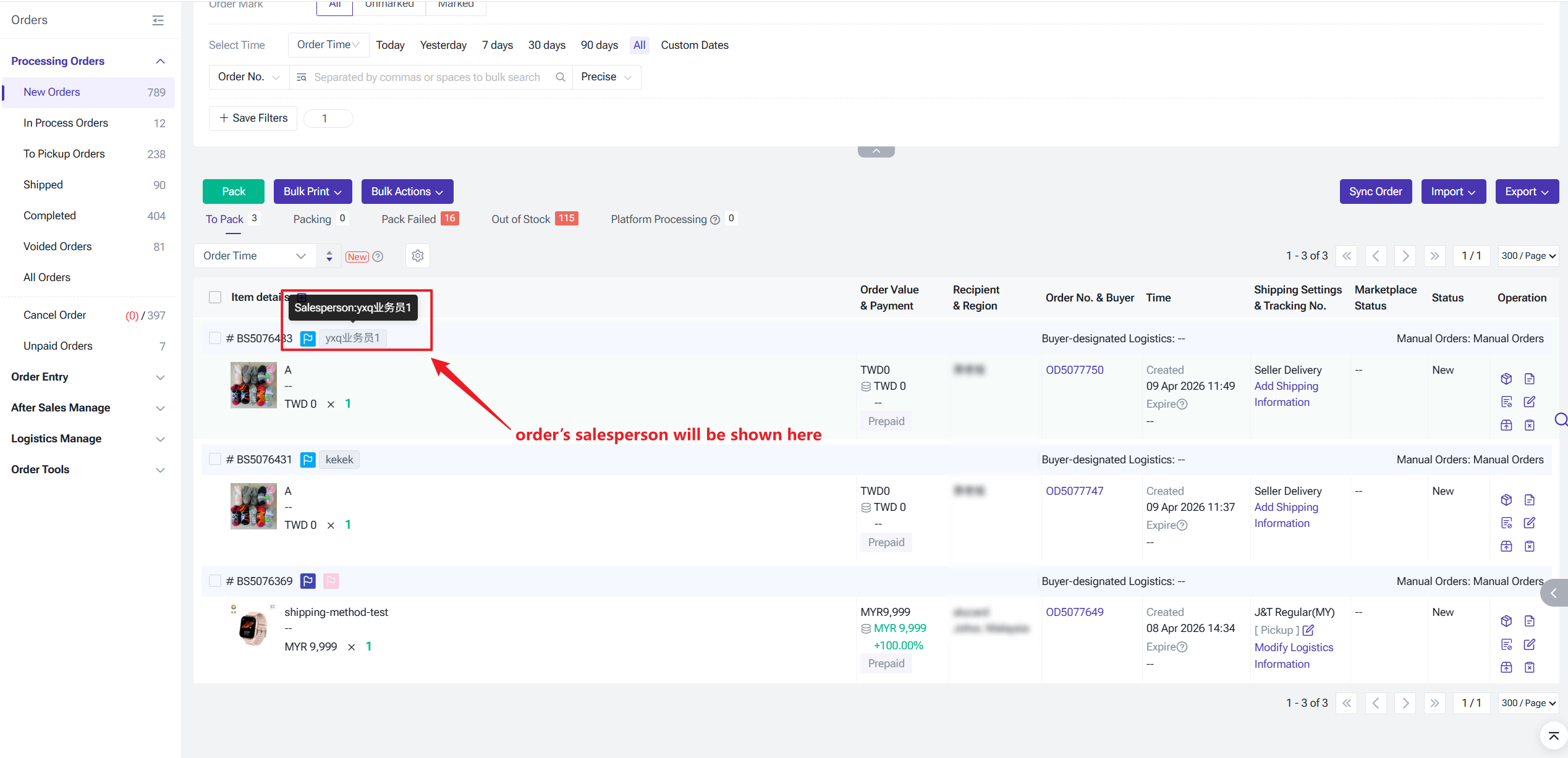Click blue flag icon on order BS5076431

click(308, 460)
